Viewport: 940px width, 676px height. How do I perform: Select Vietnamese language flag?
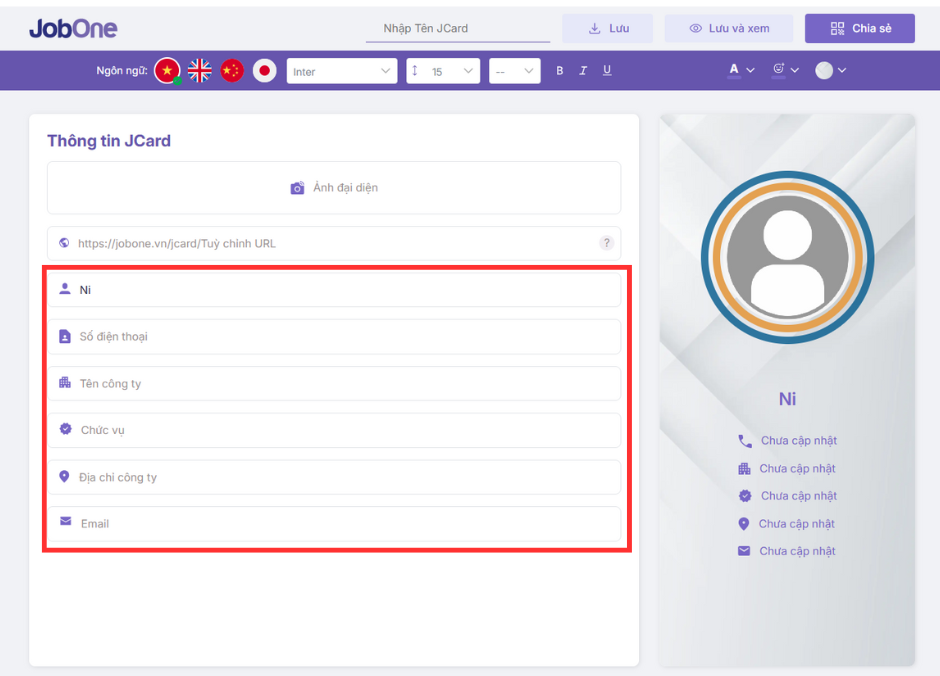pyautogui.click(x=167, y=71)
